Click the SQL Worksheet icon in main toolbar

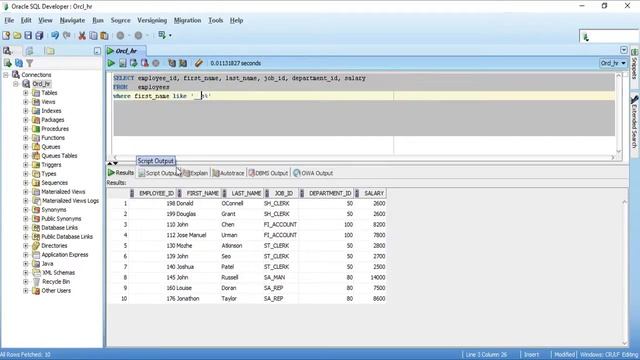pyautogui.click(x=162, y=35)
